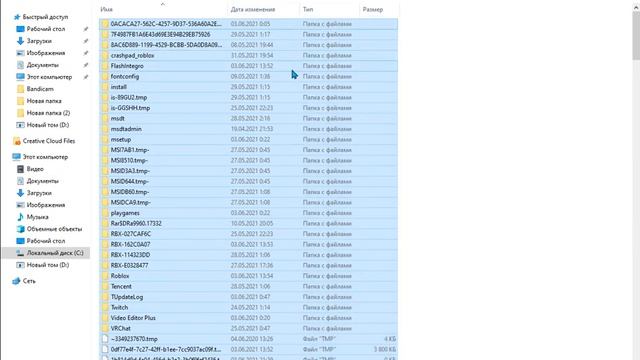
Task: Click folder icon of Roblox row
Action: (105, 276)
